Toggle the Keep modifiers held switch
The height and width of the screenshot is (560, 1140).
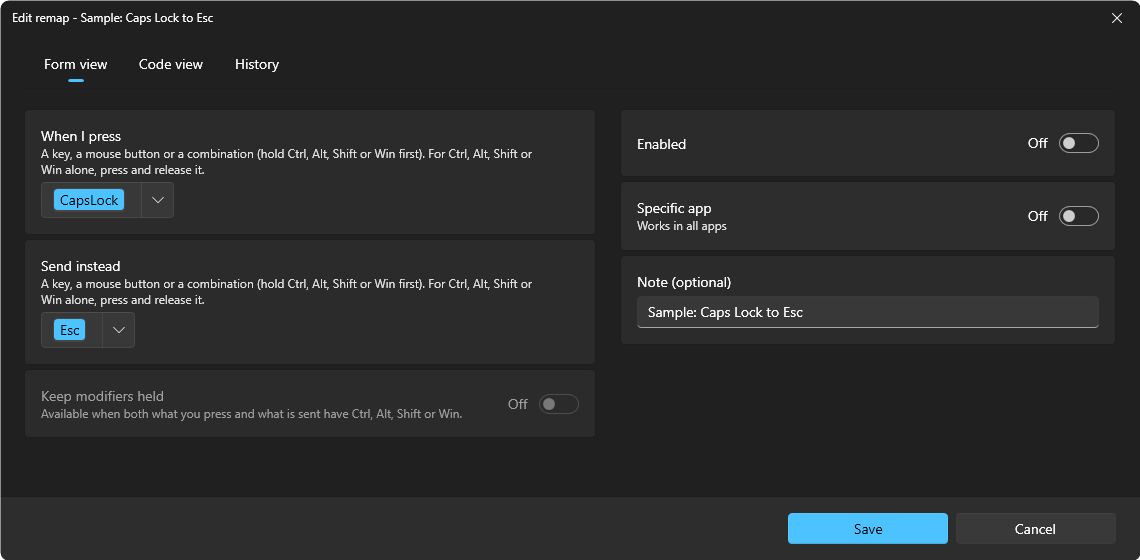click(x=558, y=404)
